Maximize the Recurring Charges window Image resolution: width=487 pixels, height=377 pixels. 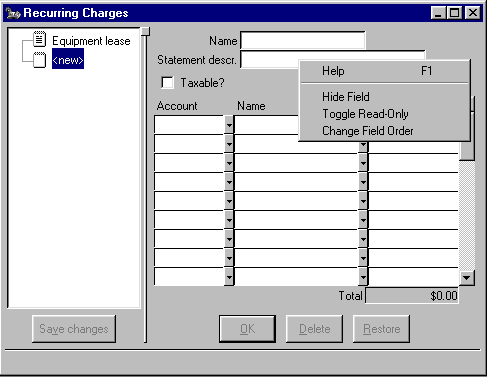[x=454, y=13]
